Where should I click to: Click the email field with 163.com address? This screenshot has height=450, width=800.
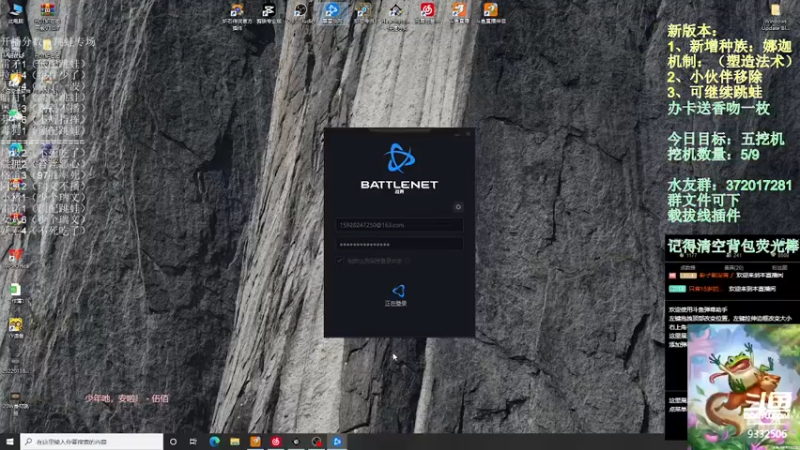pyautogui.click(x=399, y=225)
